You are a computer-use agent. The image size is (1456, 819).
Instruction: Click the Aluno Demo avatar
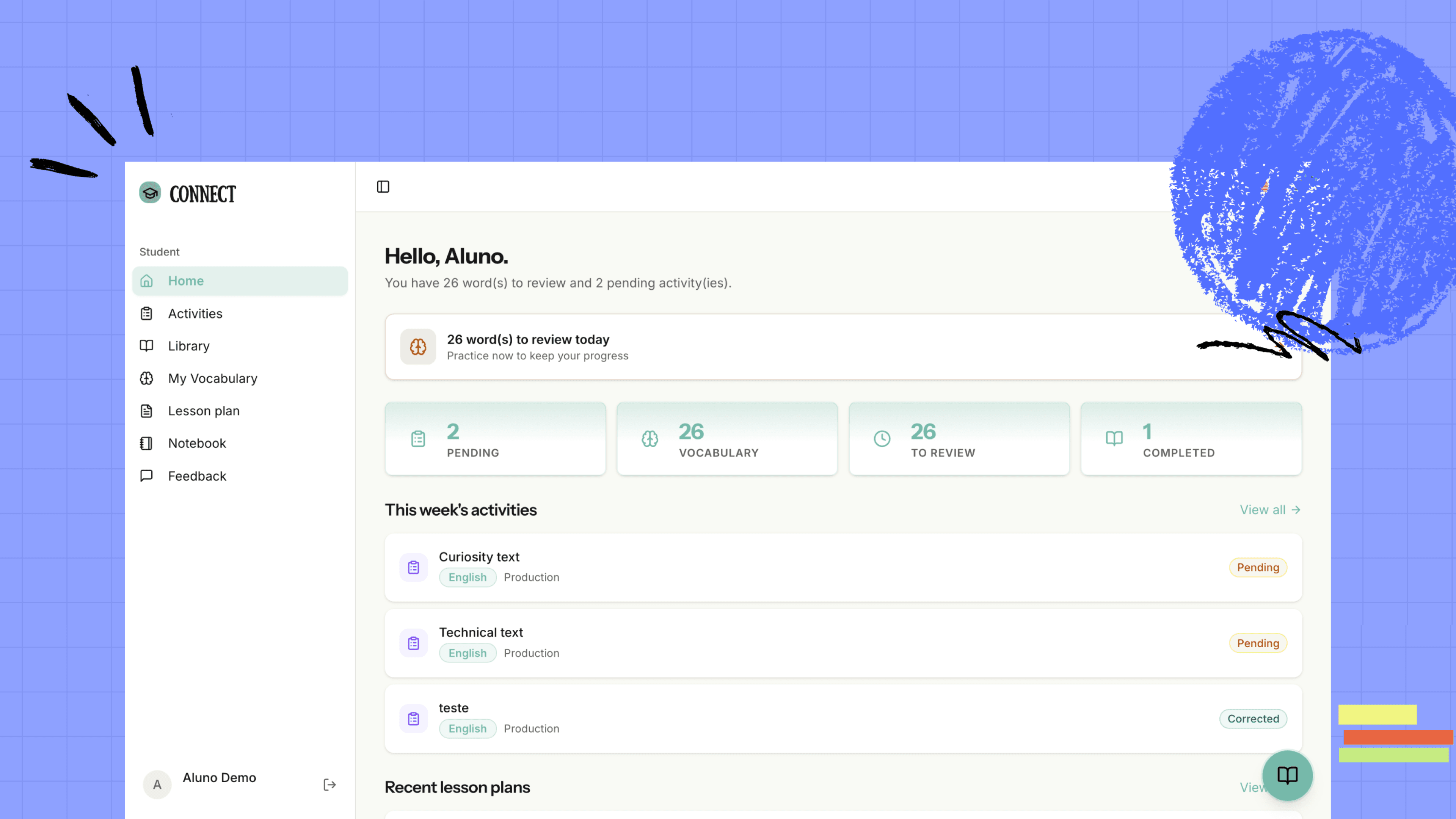coord(157,784)
